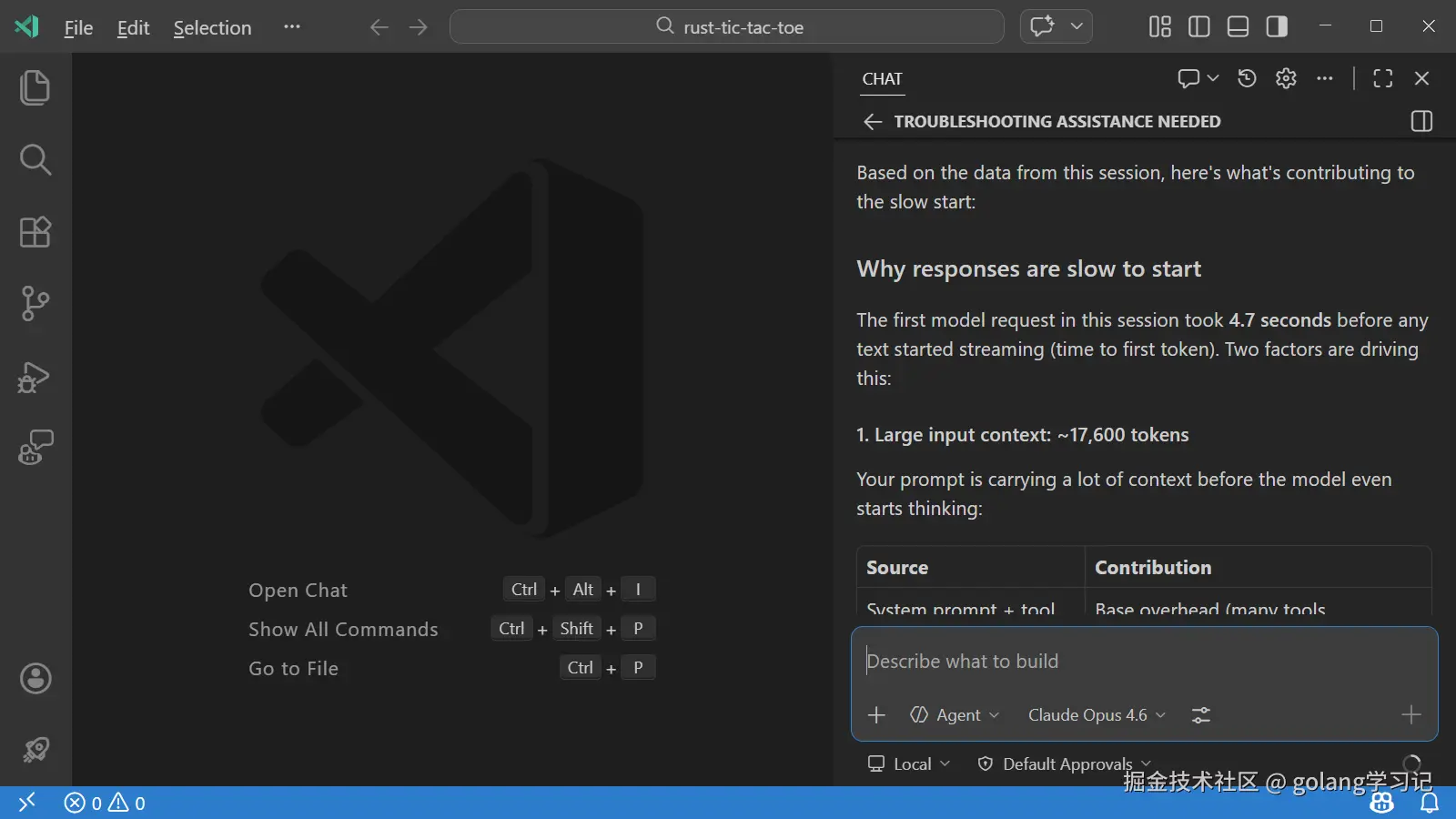1456x819 pixels.
Task: Open the Run and Debug view
Action: pyautogui.click(x=35, y=377)
